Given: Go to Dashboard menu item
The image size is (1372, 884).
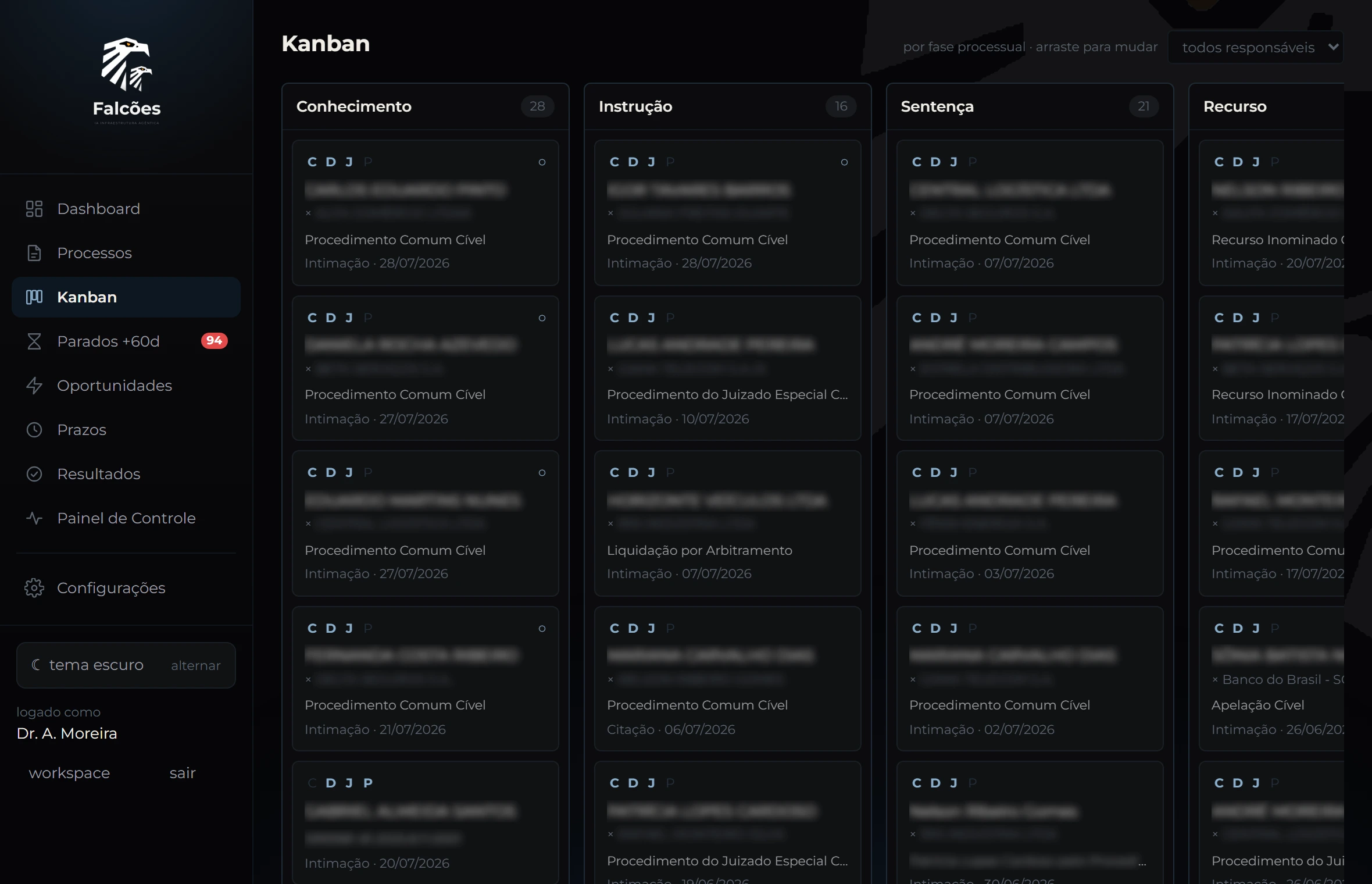Looking at the screenshot, I should [x=126, y=209].
